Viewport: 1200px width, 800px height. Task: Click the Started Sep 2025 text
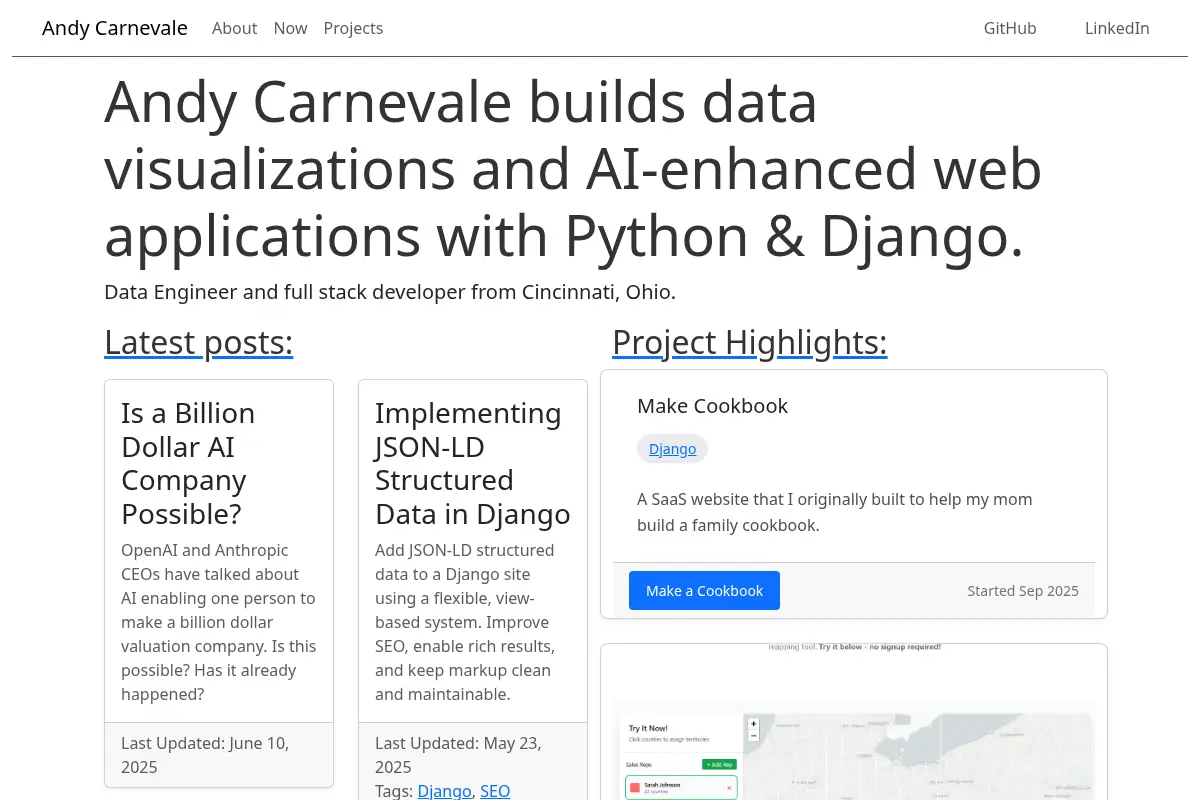click(1023, 591)
